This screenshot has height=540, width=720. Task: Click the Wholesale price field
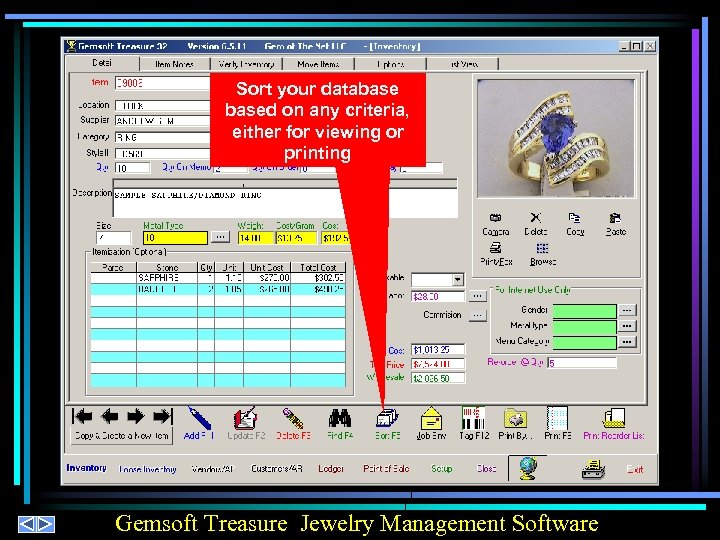438,378
